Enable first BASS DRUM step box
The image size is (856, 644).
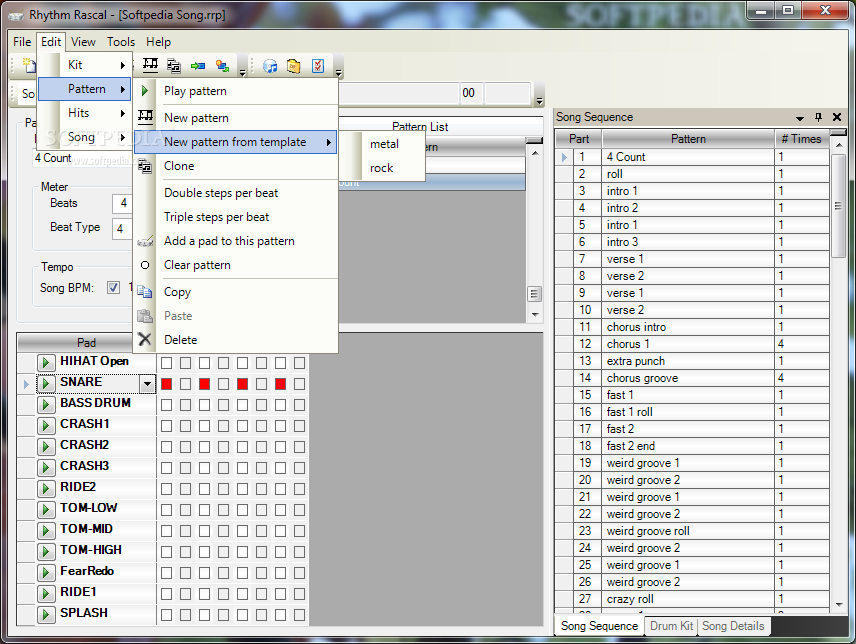[x=167, y=405]
